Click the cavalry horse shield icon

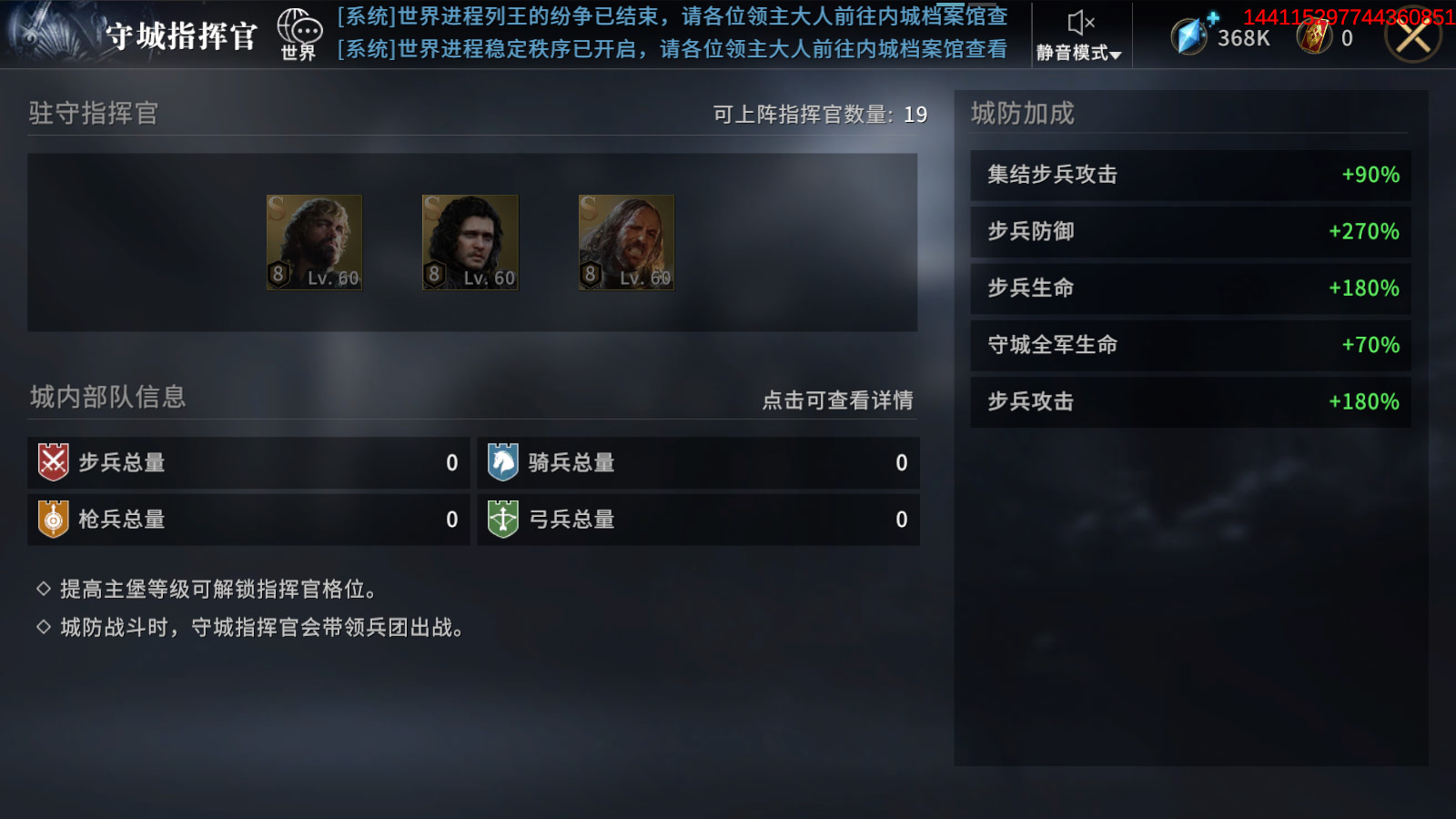click(502, 462)
